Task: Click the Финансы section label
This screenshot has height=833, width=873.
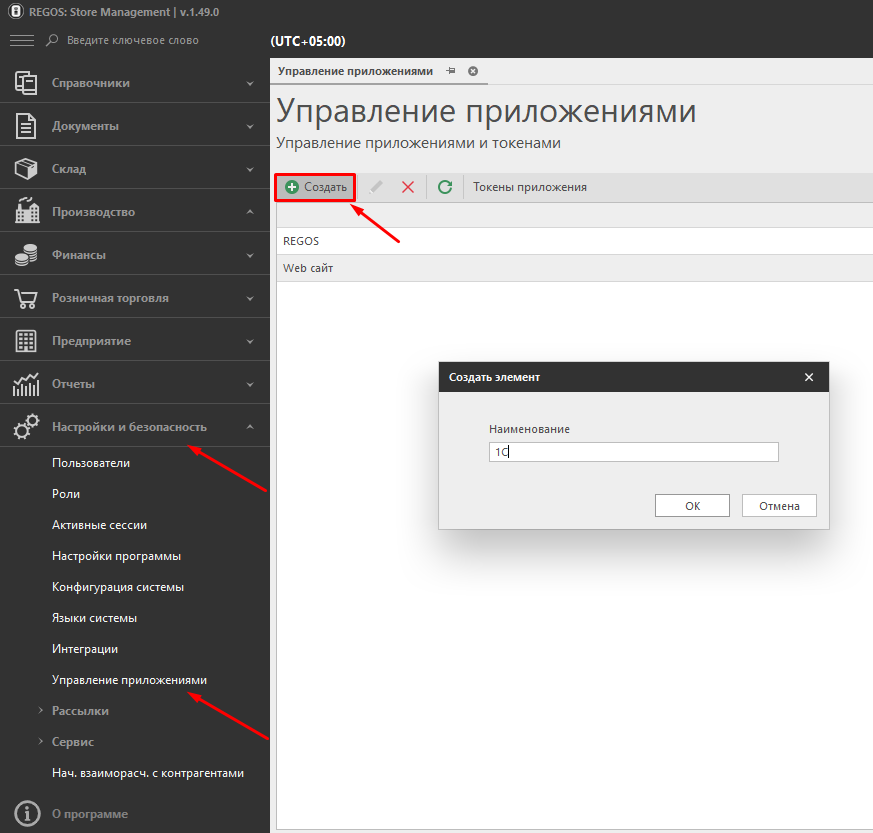Action: 79,255
